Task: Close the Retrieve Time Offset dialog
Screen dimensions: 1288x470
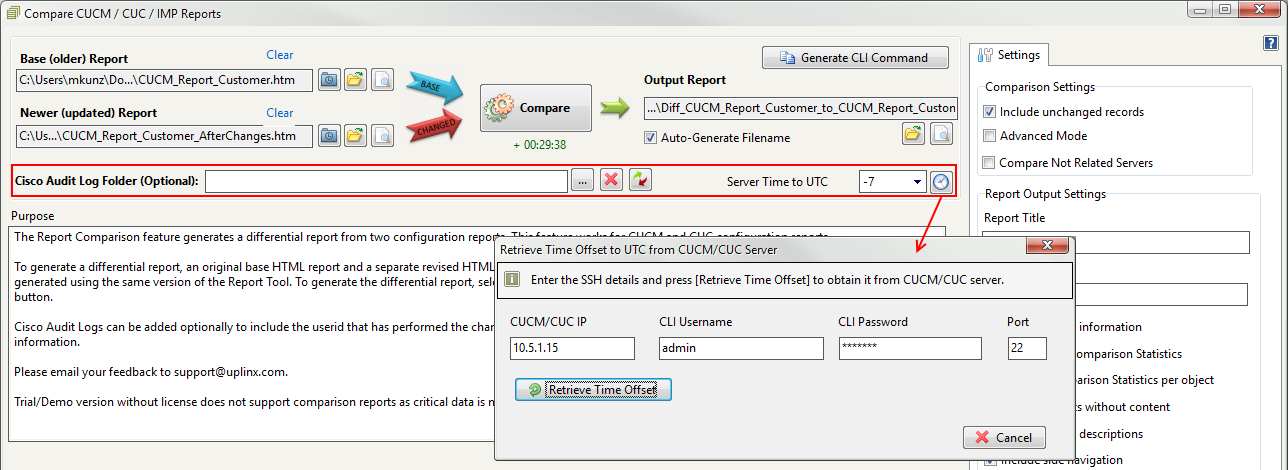Action: (1048, 246)
